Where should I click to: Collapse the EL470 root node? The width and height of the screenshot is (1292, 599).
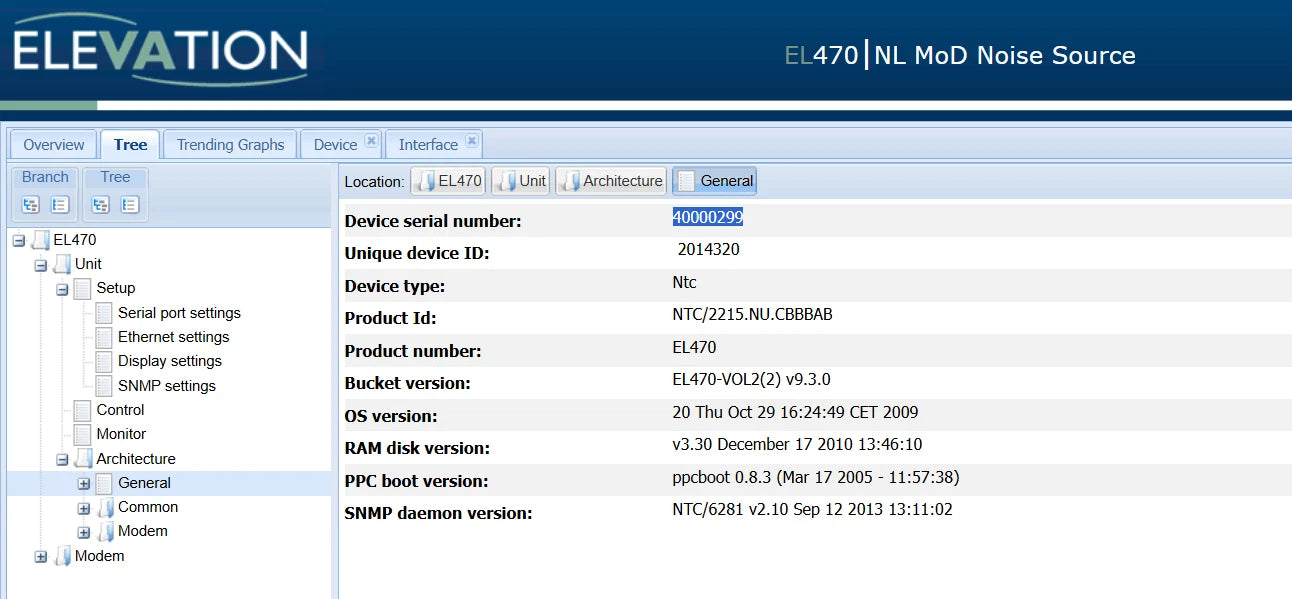(19, 240)
